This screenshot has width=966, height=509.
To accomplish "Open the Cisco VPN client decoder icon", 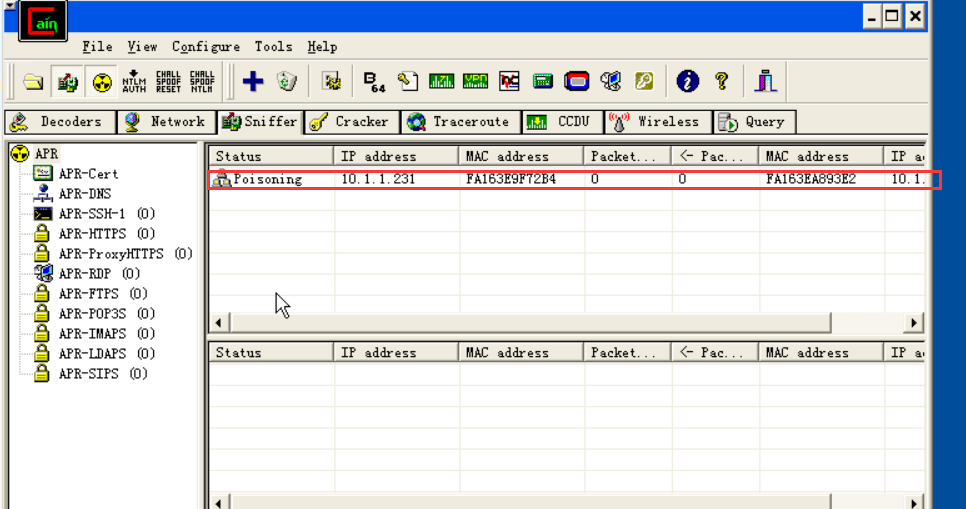I will click(x=475, y=81).
